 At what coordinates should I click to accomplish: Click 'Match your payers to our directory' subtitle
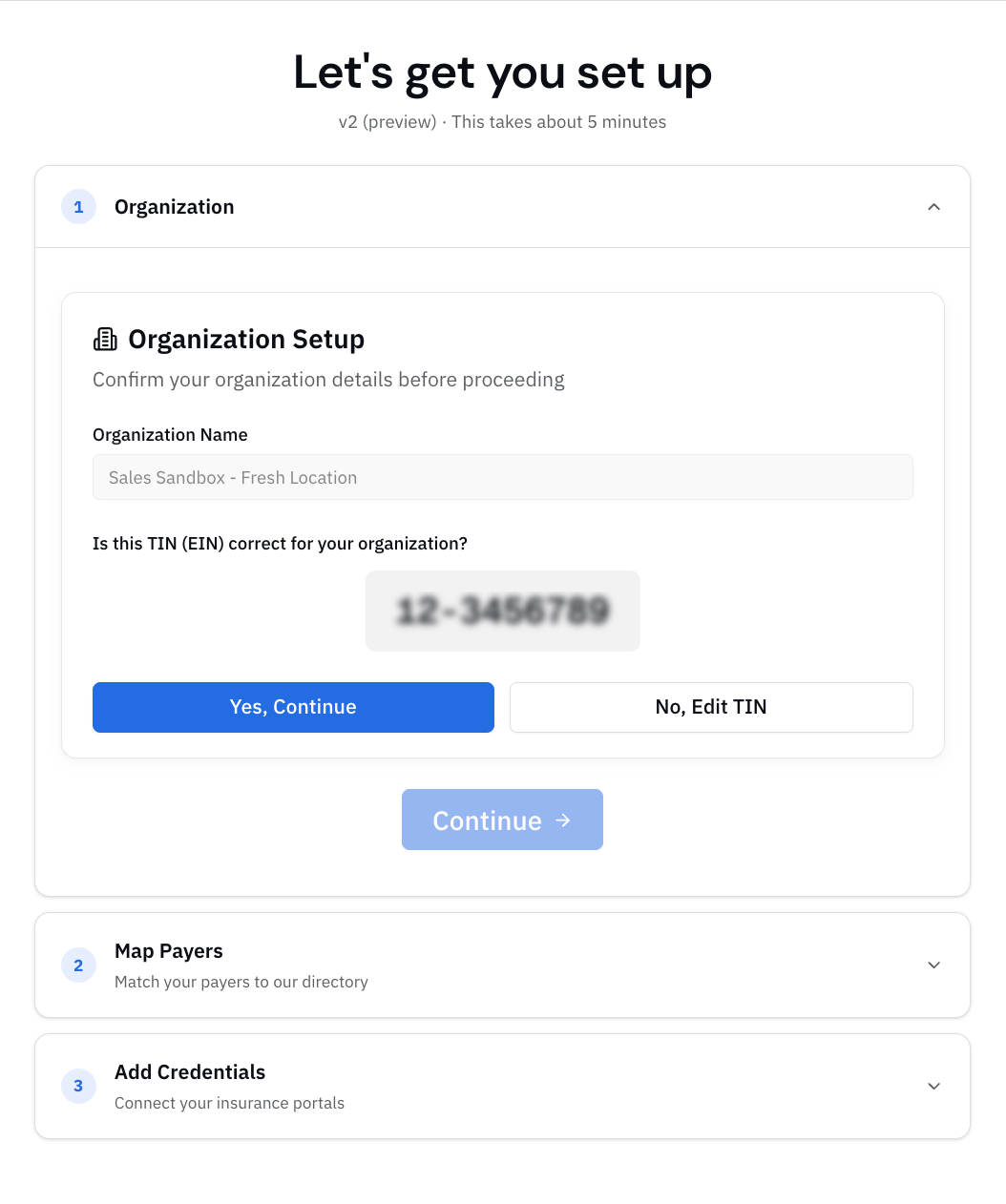[x=241, y=982]
